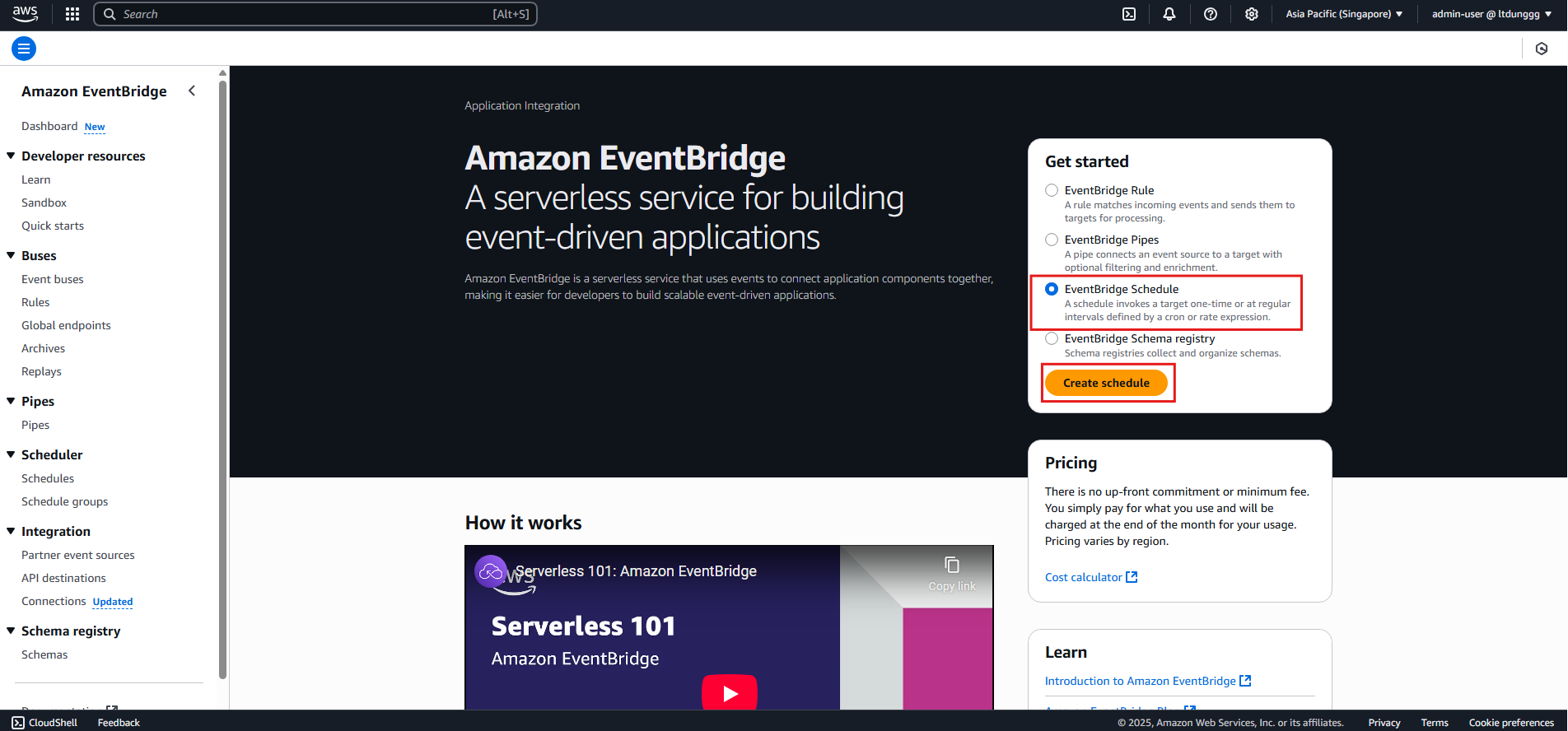The height and width of the screenshot is (731, 1568).
Task: Click the New badge beside Dashboard
Action: (x=95, y=127)
